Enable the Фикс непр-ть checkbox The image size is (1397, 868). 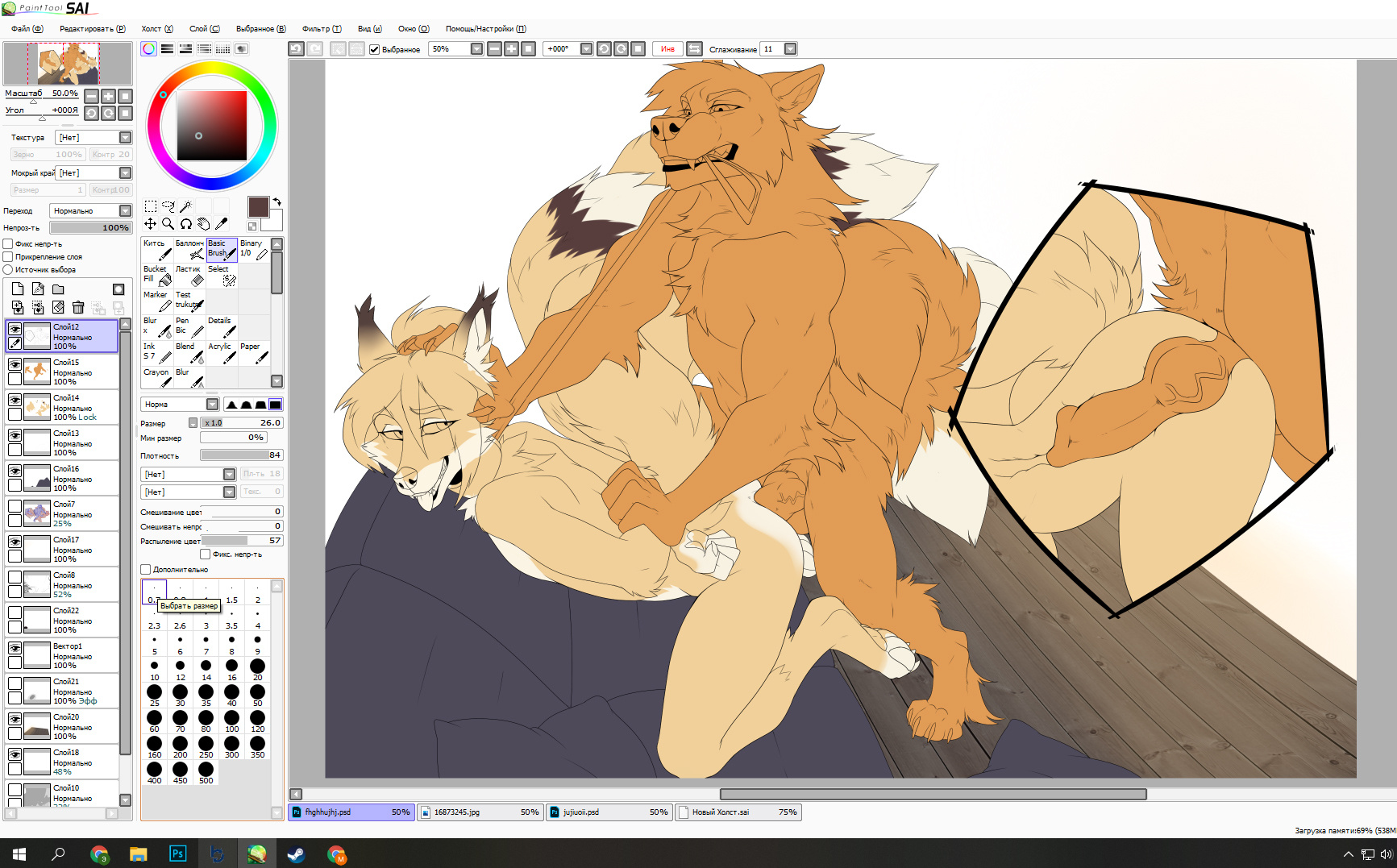8,244
